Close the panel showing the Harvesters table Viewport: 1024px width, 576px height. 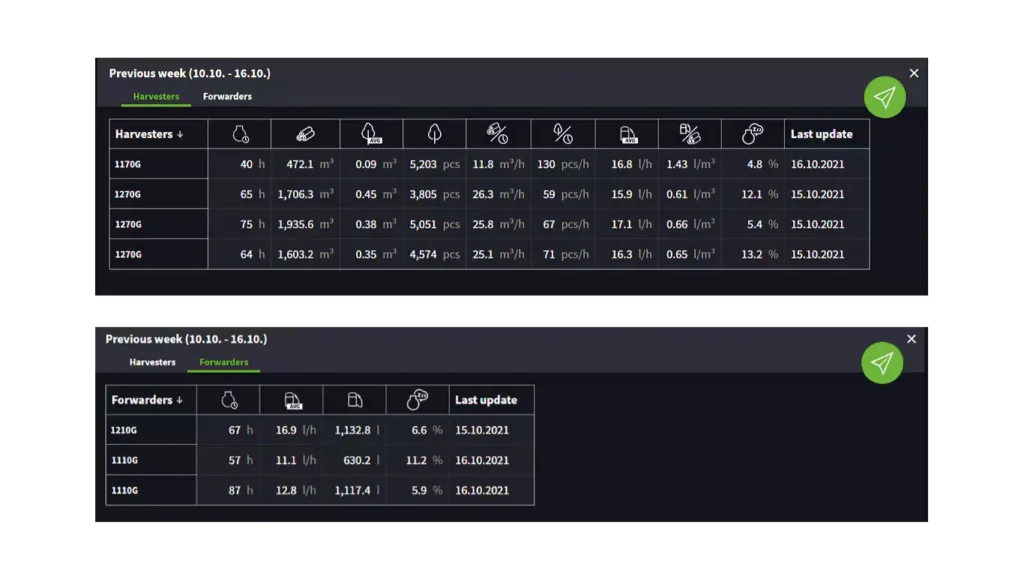914,73
